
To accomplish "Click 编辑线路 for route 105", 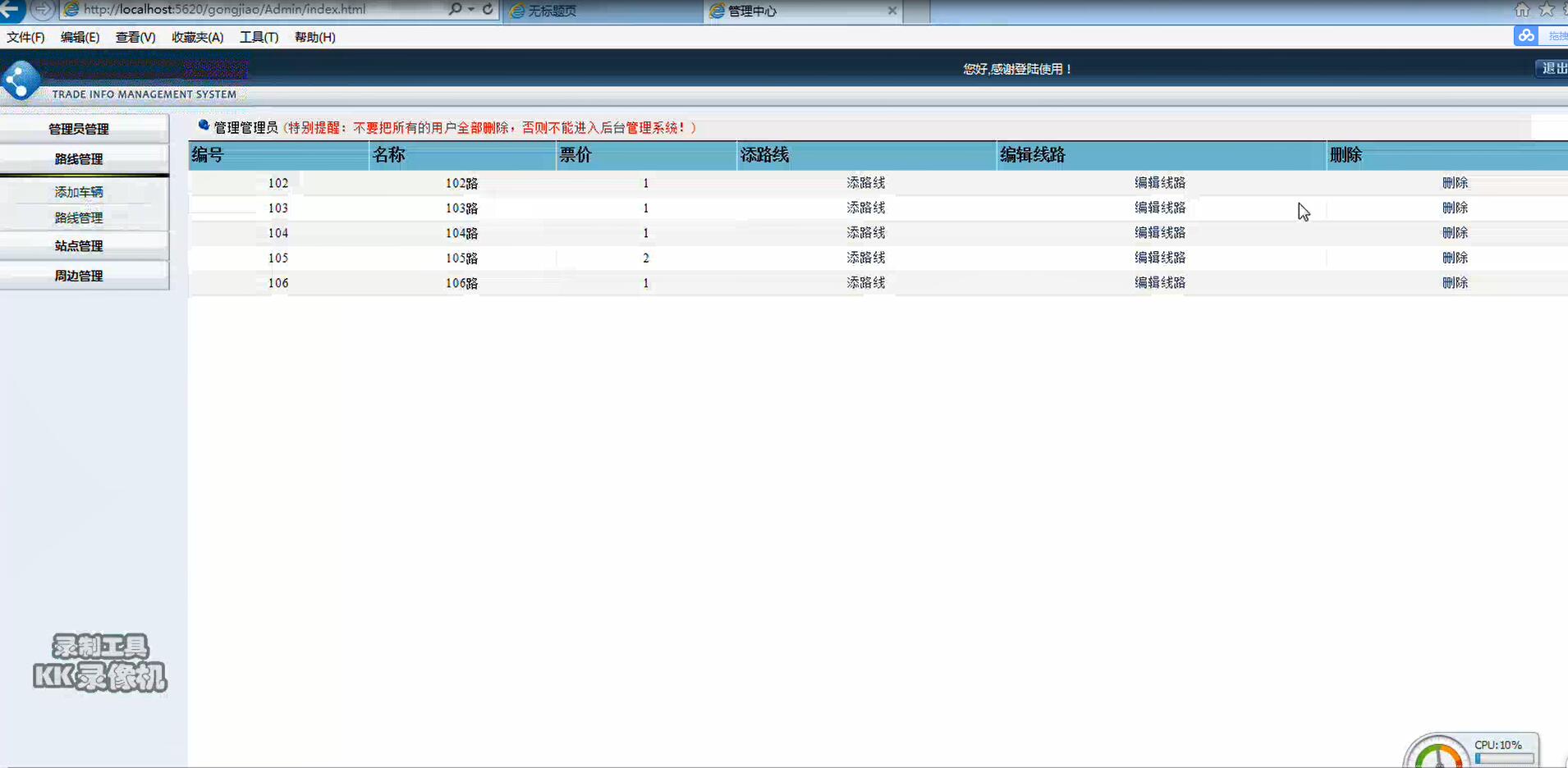I will tap(1160, 258).
